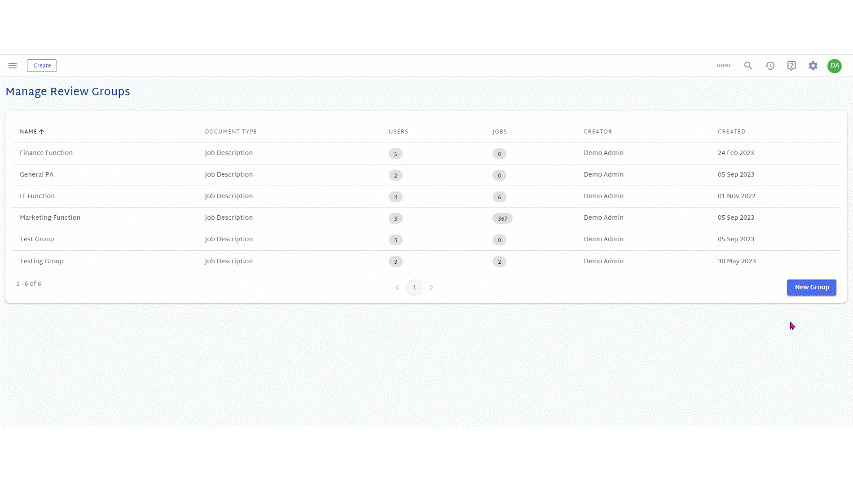Click the users badge for Marketing Function

coord(395,218)
